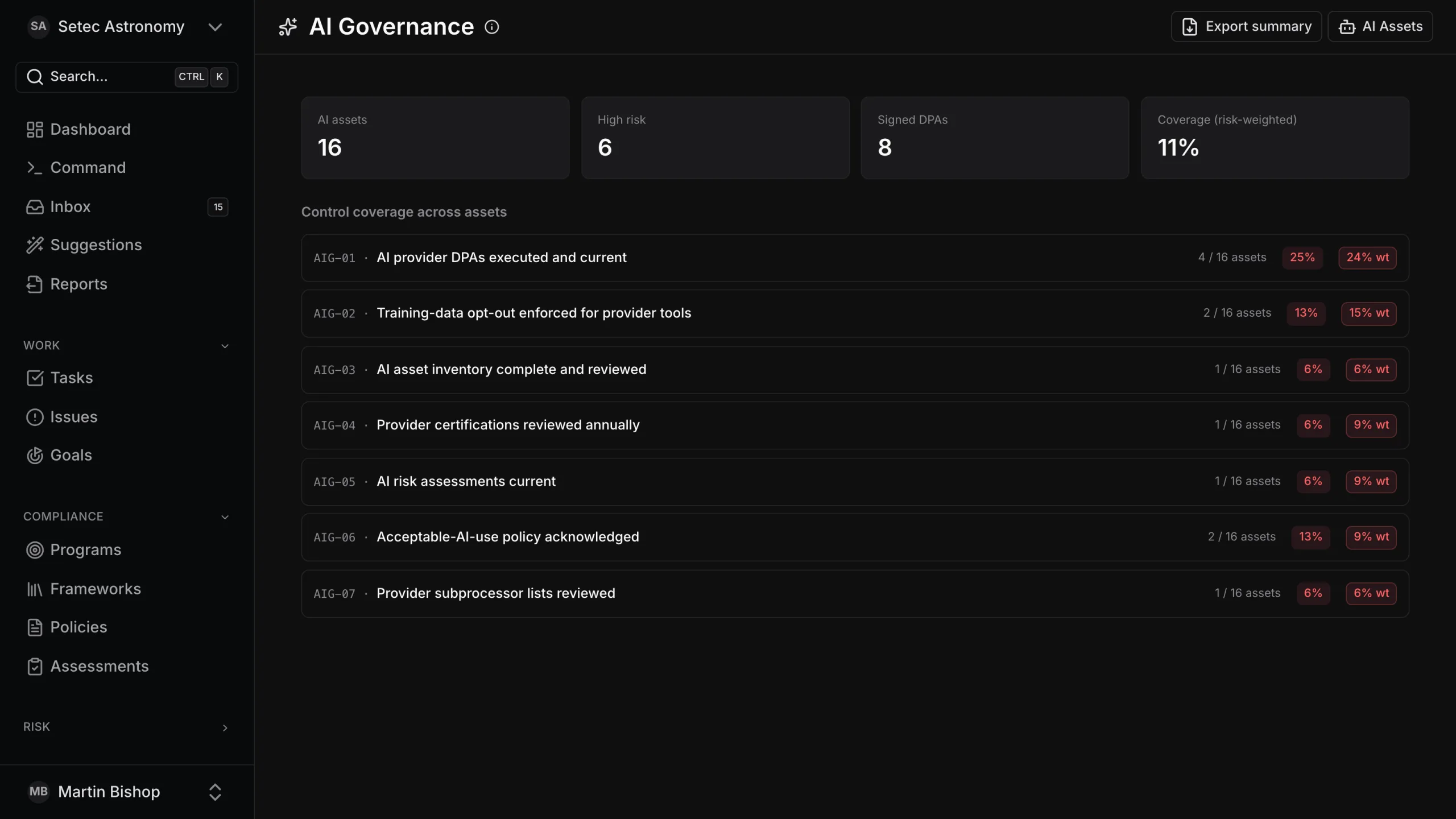Navigate to Frameworks
1456x819 pixels.
tap(127, 589)
